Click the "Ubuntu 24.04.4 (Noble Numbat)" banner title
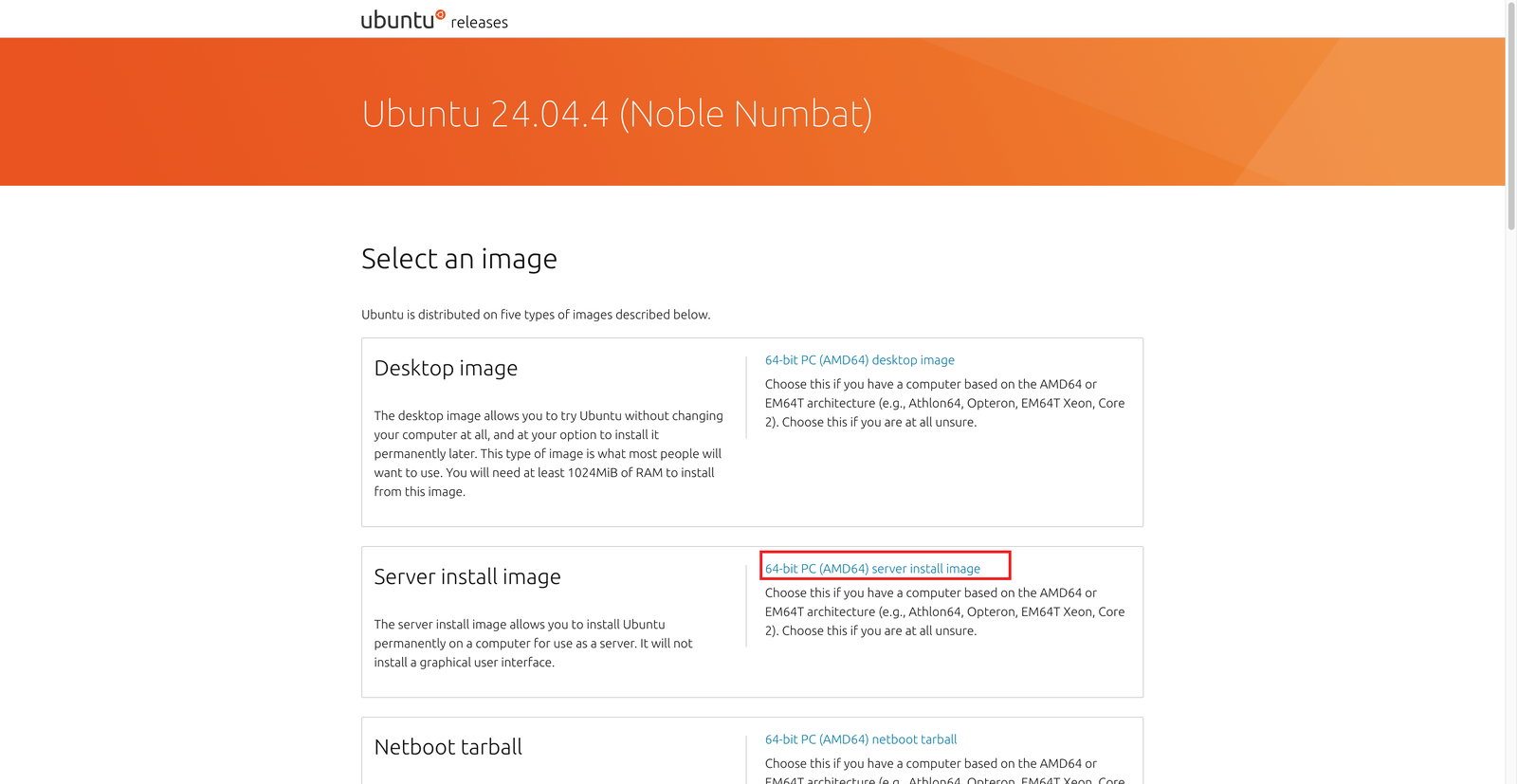This screenshot has width=1517, height=784. click(x=617, y=114)
